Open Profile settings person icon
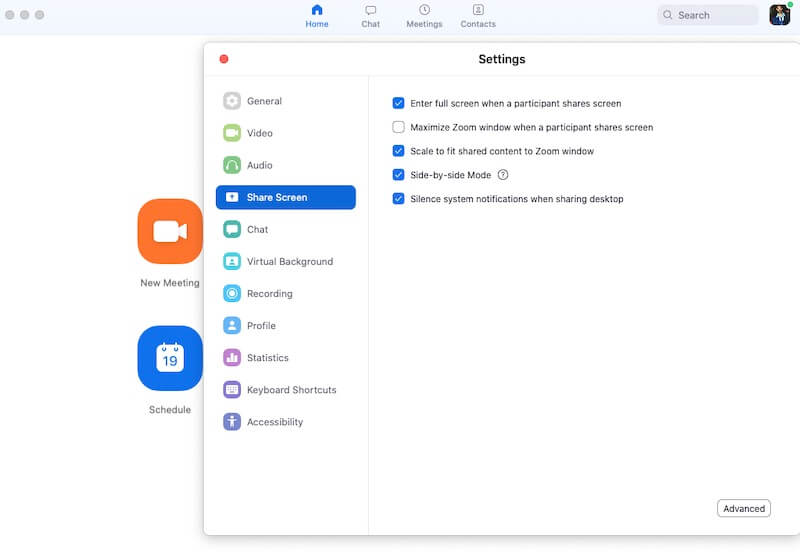 tap(232, 326)
